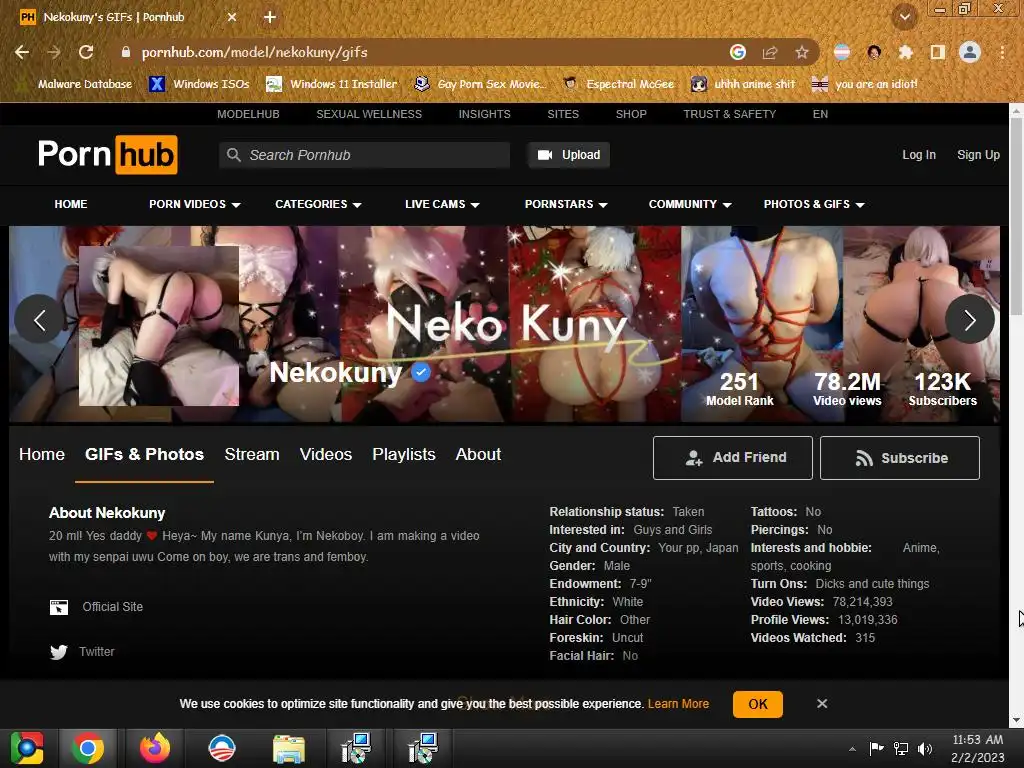
Task: Click the Learn More cookie link
Action: pos(678,703)
